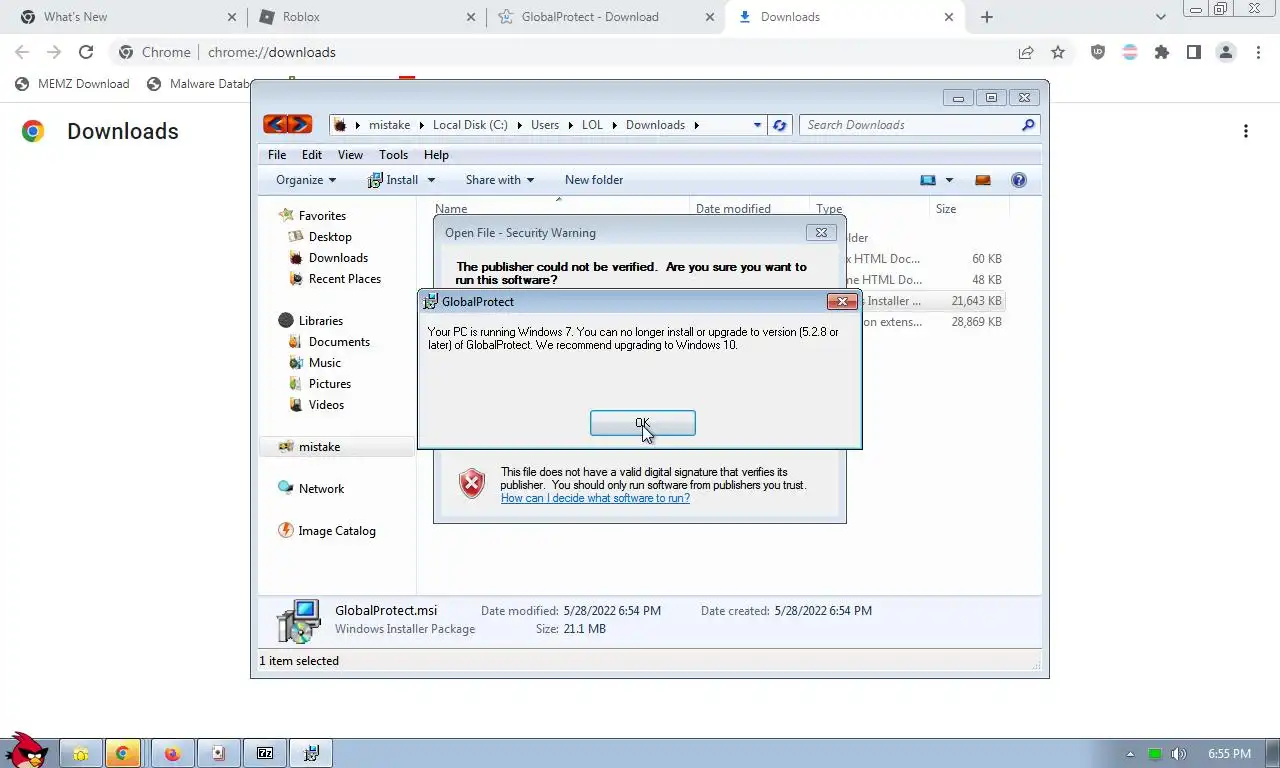Open Explorer help question-mark icon

click(1019, 180)
